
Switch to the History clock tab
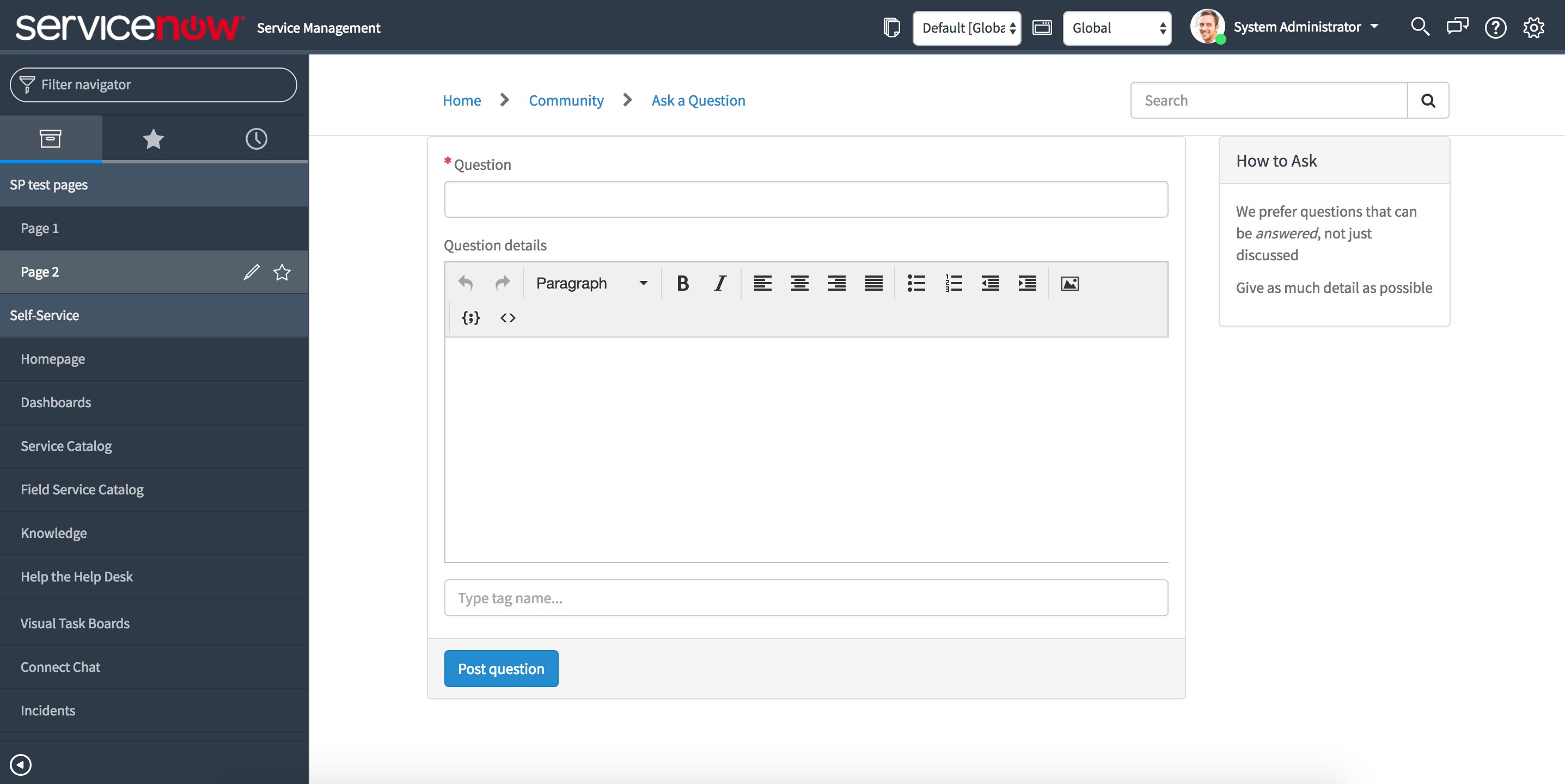tap(256, 138)
